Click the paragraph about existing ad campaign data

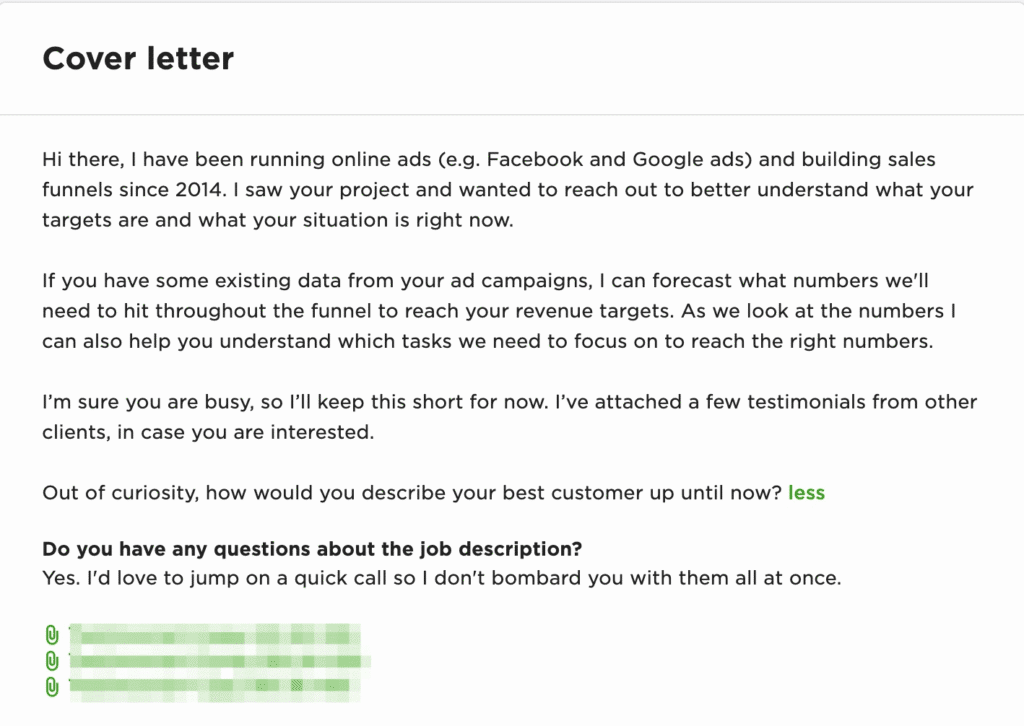pyautogui.click(x=500, y=311)
